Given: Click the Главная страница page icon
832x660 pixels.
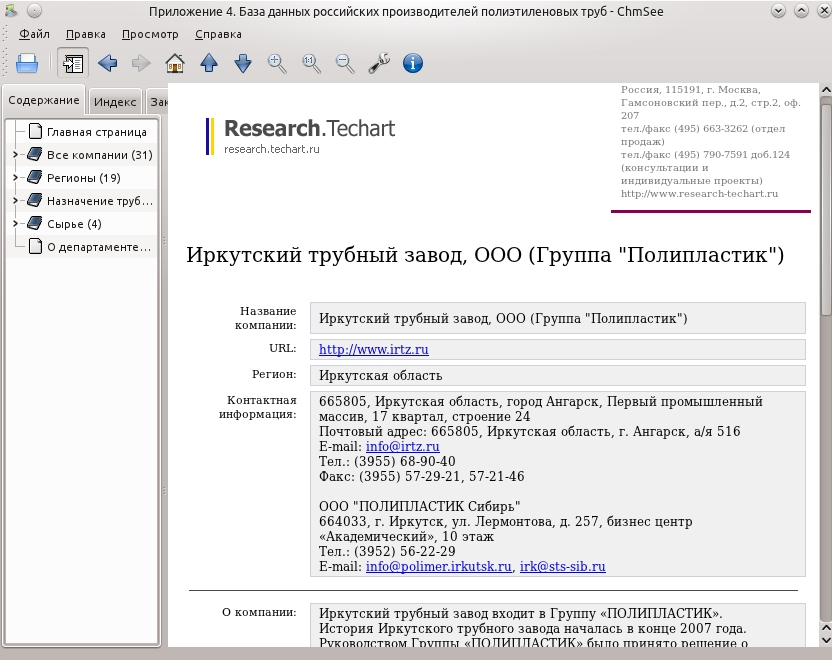Looking at the screenshot, I should coord(35,131).
